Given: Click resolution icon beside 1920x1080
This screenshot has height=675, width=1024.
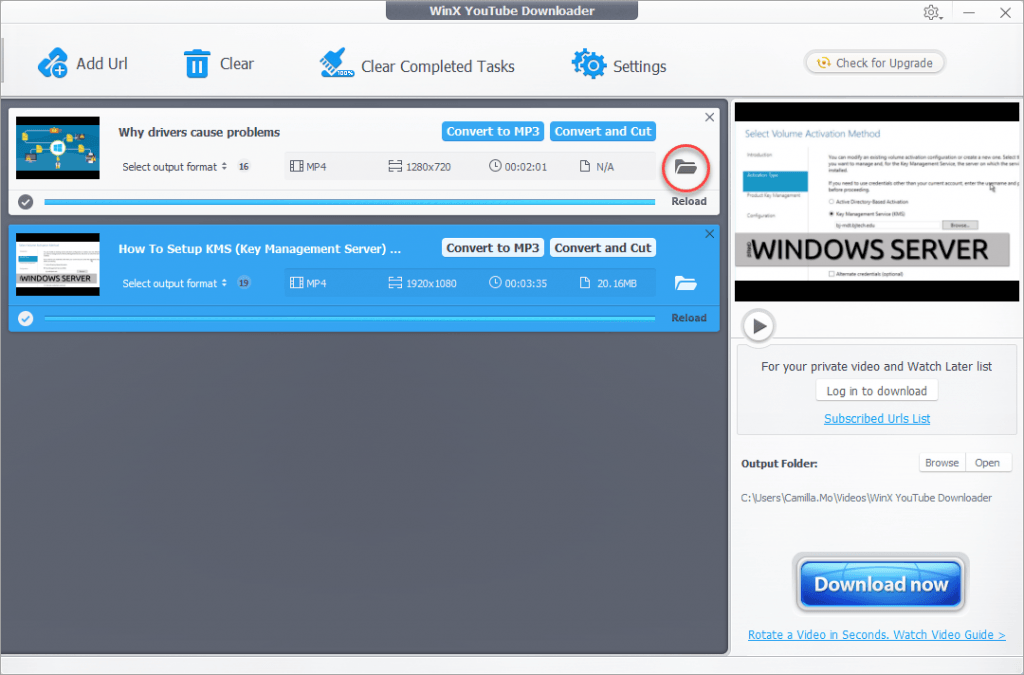Looking at the screenshot, I should click(x=395, y=283).
